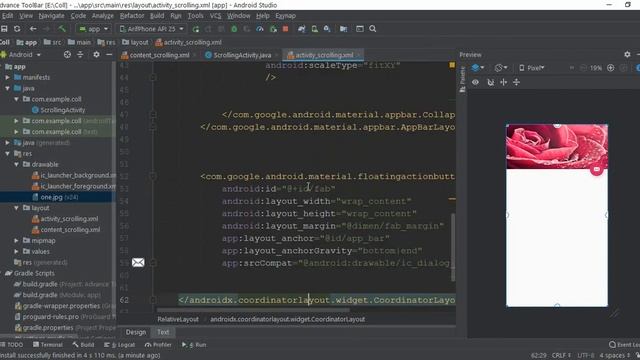This screenshot has height=360, width=640.
Task: Open the Terminal tool window
Action: (48, 345)
